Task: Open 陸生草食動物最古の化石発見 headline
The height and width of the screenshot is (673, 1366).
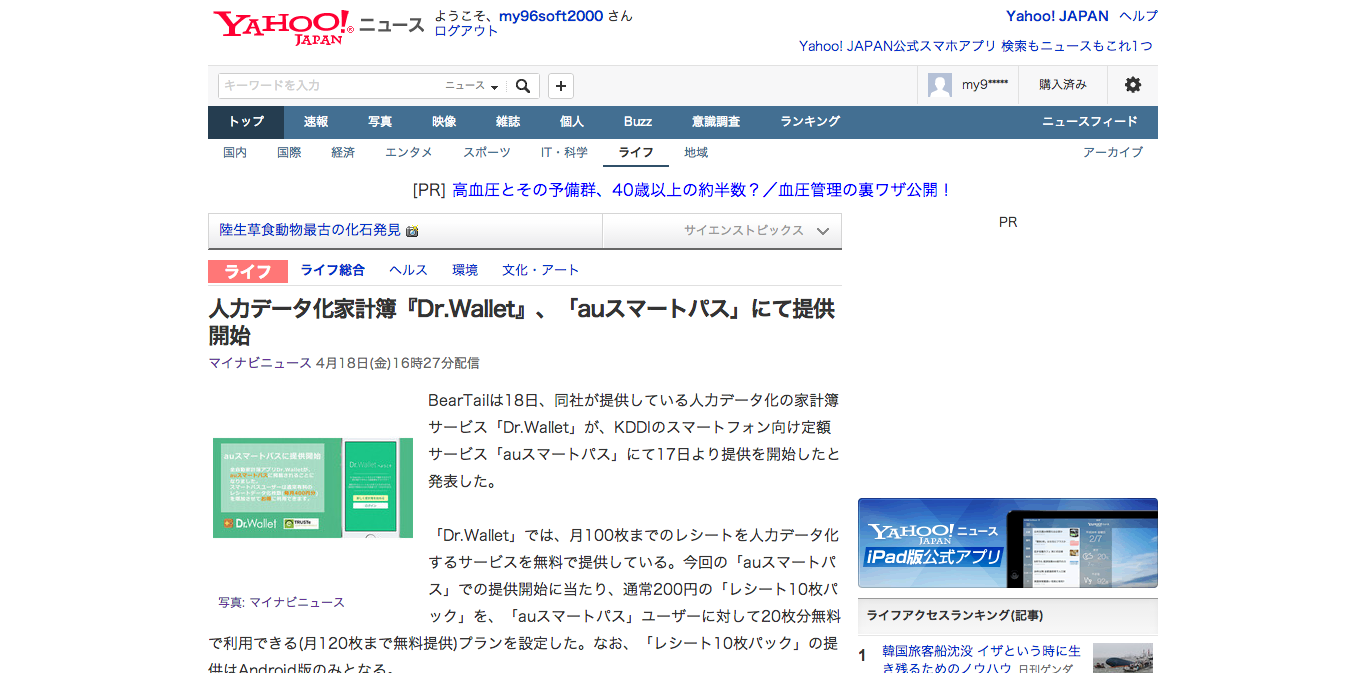Action: point(310,230)
